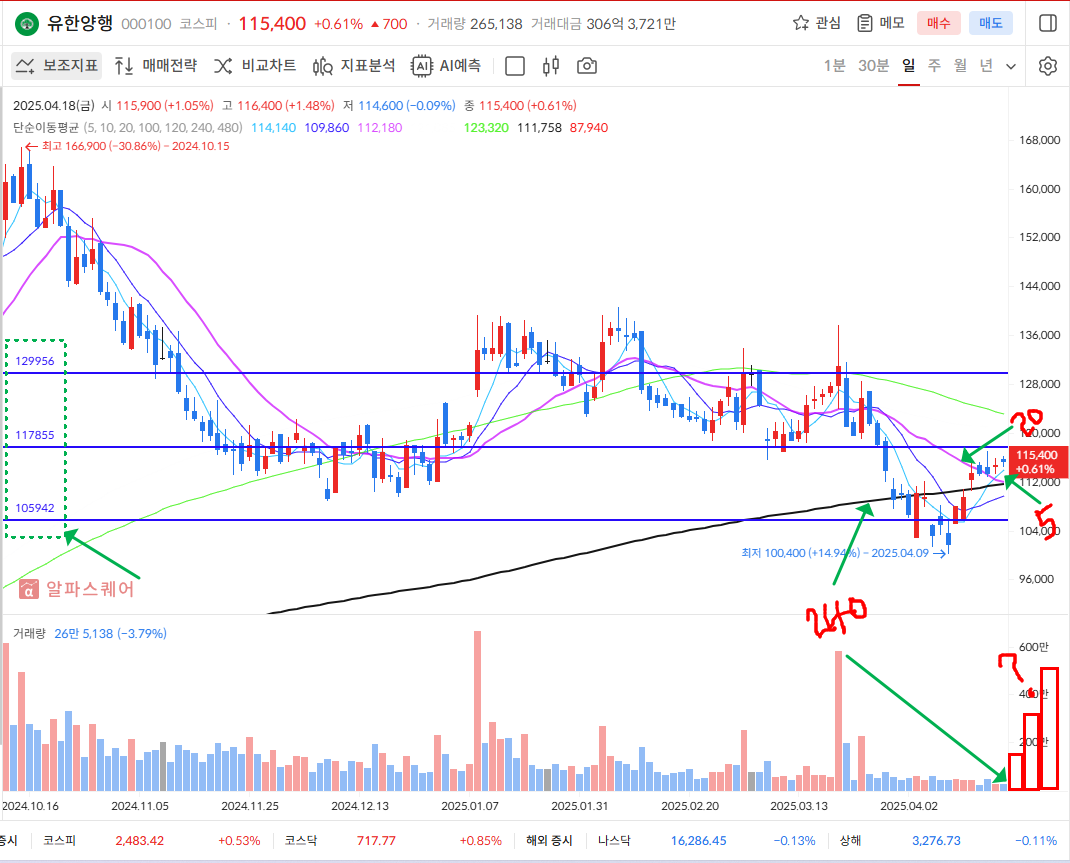Select the 월 monthly timeframe

coord(960,65)
